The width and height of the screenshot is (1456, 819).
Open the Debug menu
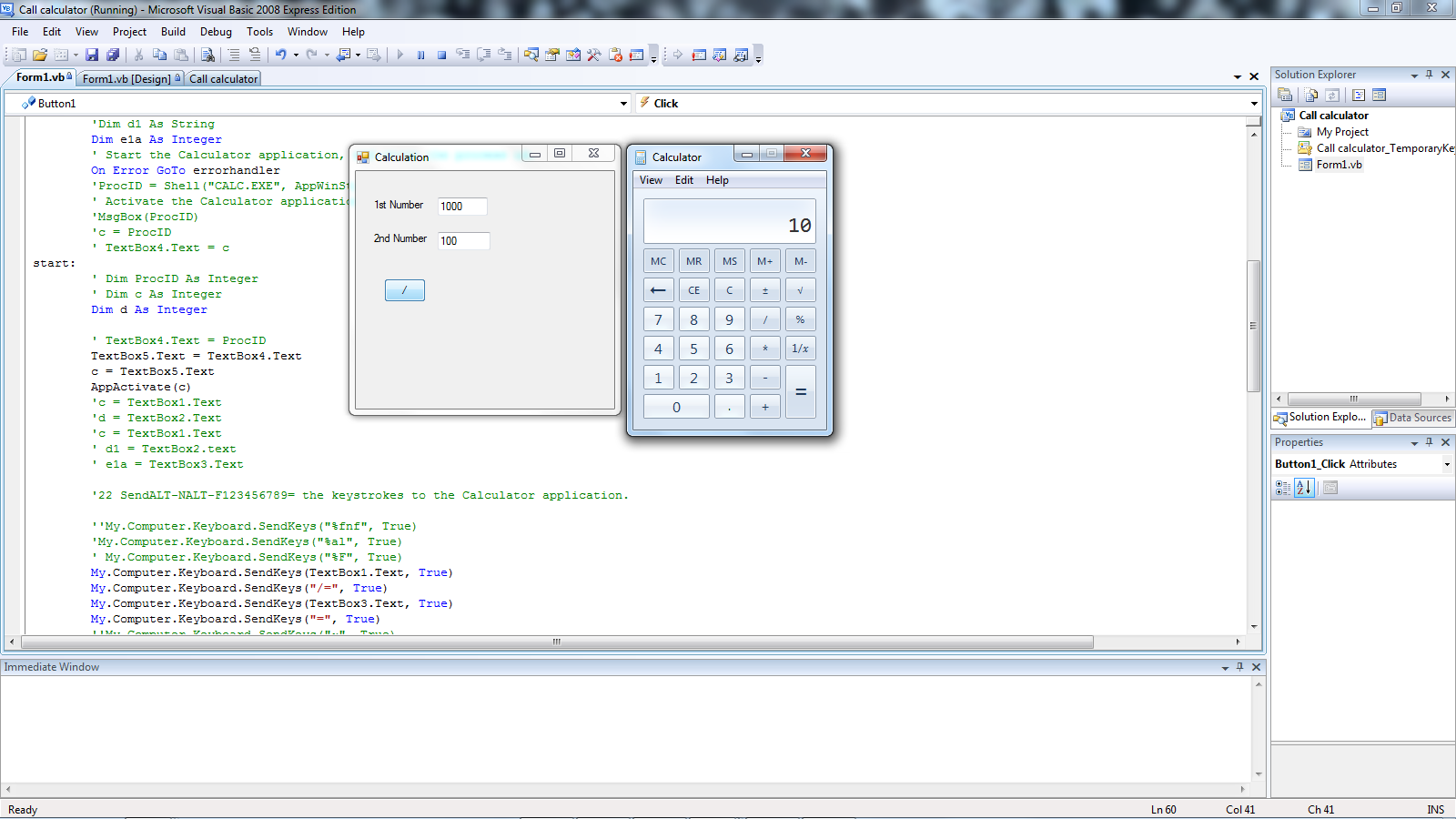[216, 32]
